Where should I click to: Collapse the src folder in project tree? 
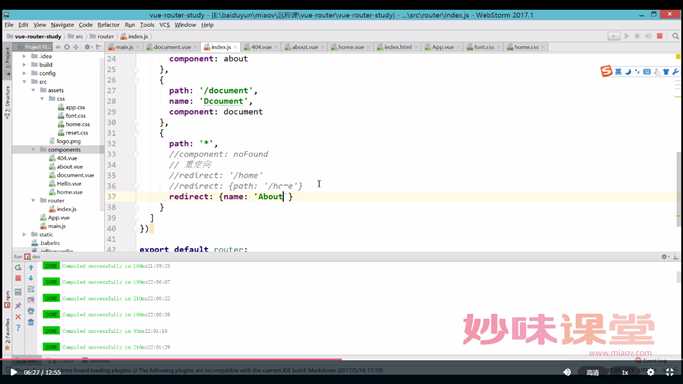coord(24,82)
